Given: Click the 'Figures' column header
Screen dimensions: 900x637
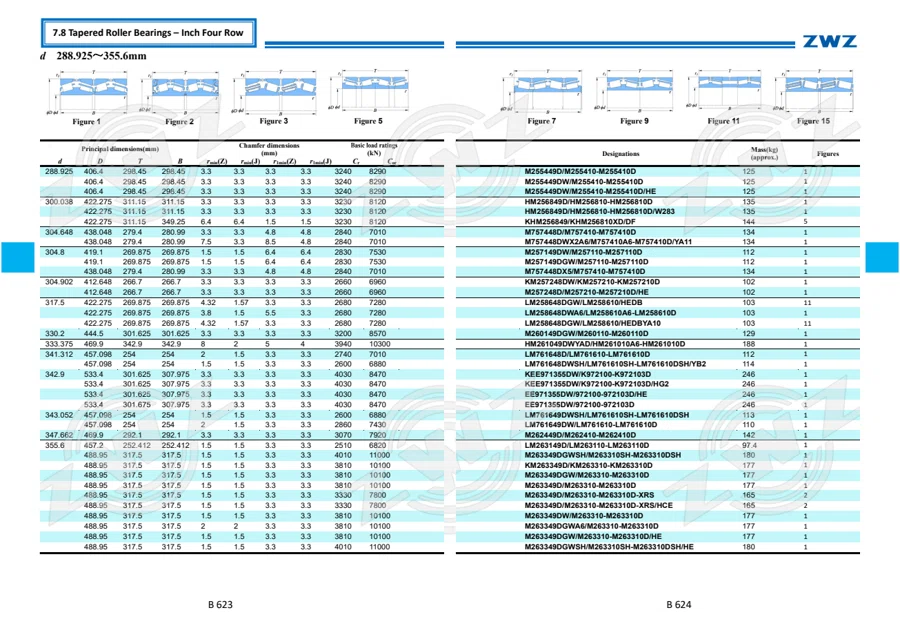Looking at the screenshot, I should [828, 154].
